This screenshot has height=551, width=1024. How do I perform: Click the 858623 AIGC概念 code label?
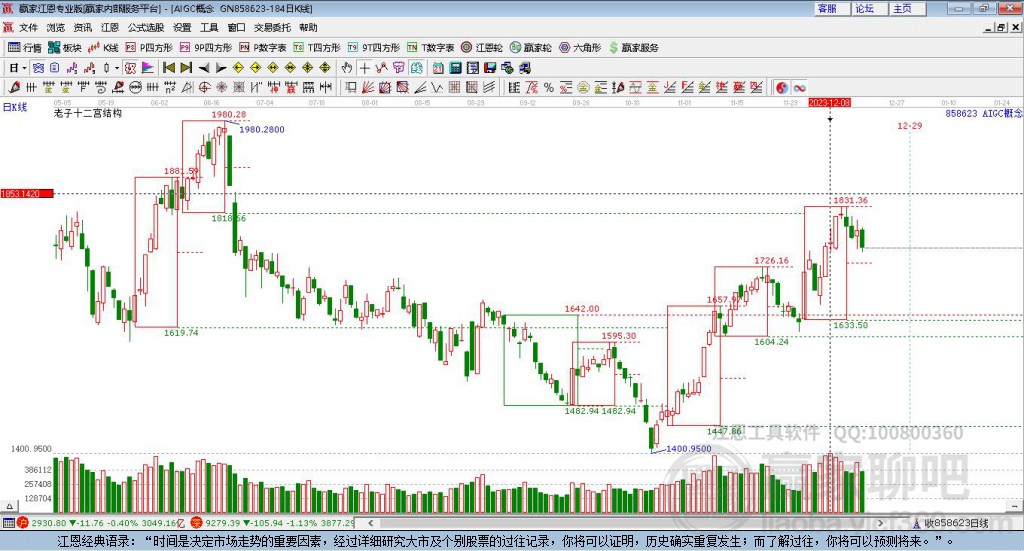pyautogui.click(x=984, y=113)
